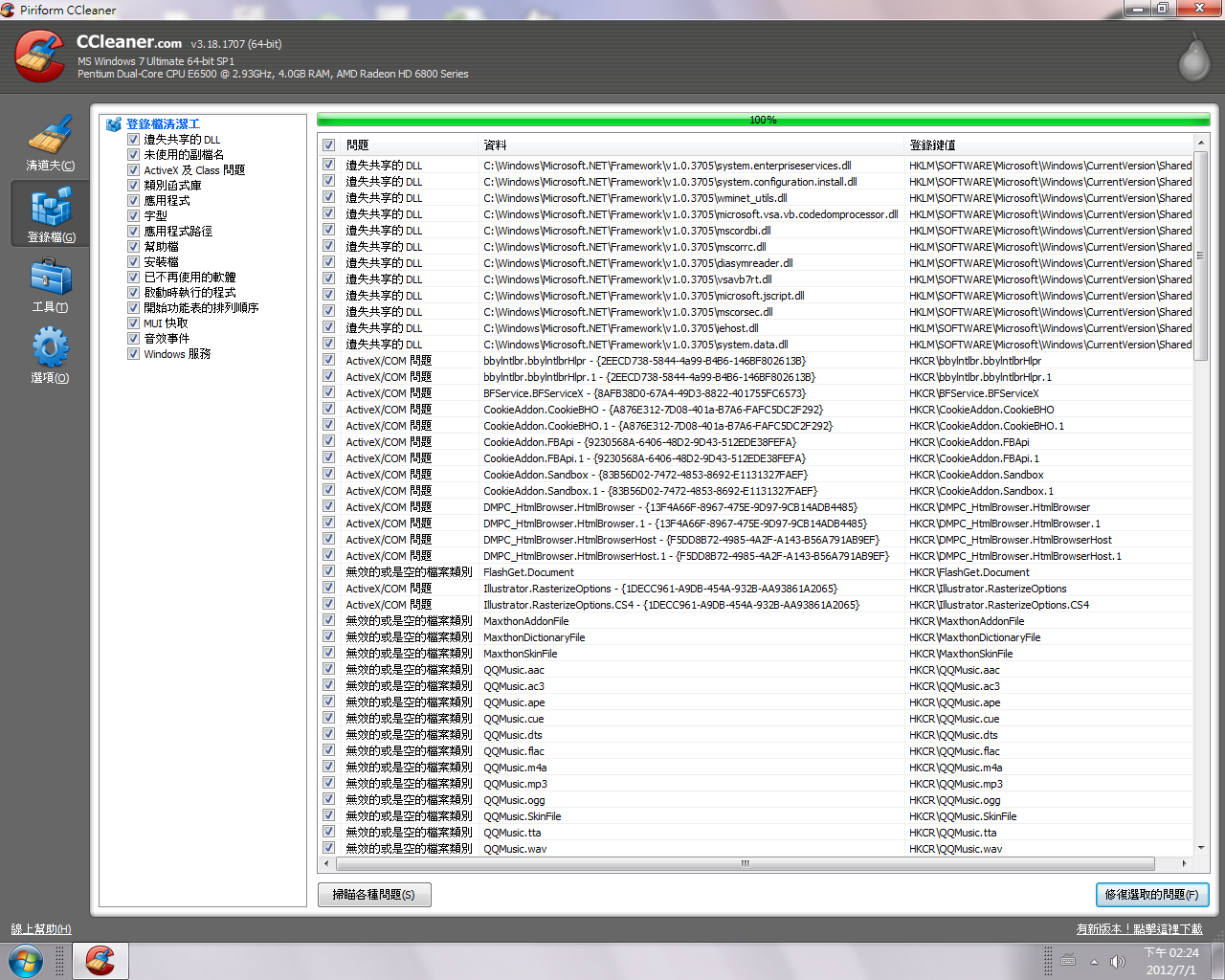Click the new version download link

(1139, 929)
